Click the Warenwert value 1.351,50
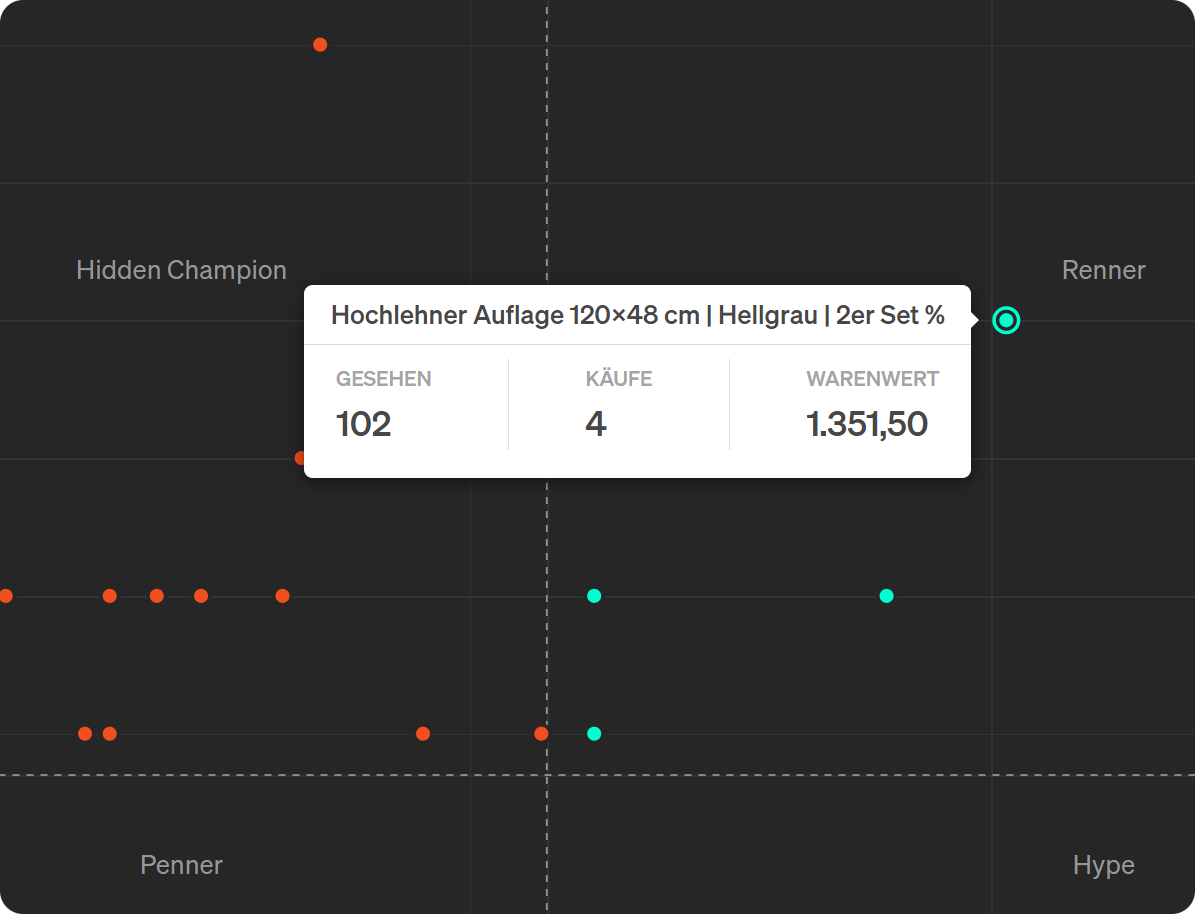 tap(866, 424)
